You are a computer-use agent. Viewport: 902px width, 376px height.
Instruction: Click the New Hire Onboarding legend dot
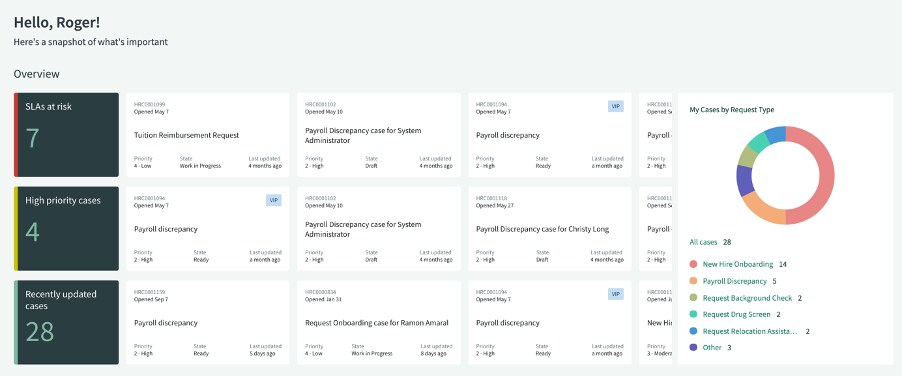point(693,264)
